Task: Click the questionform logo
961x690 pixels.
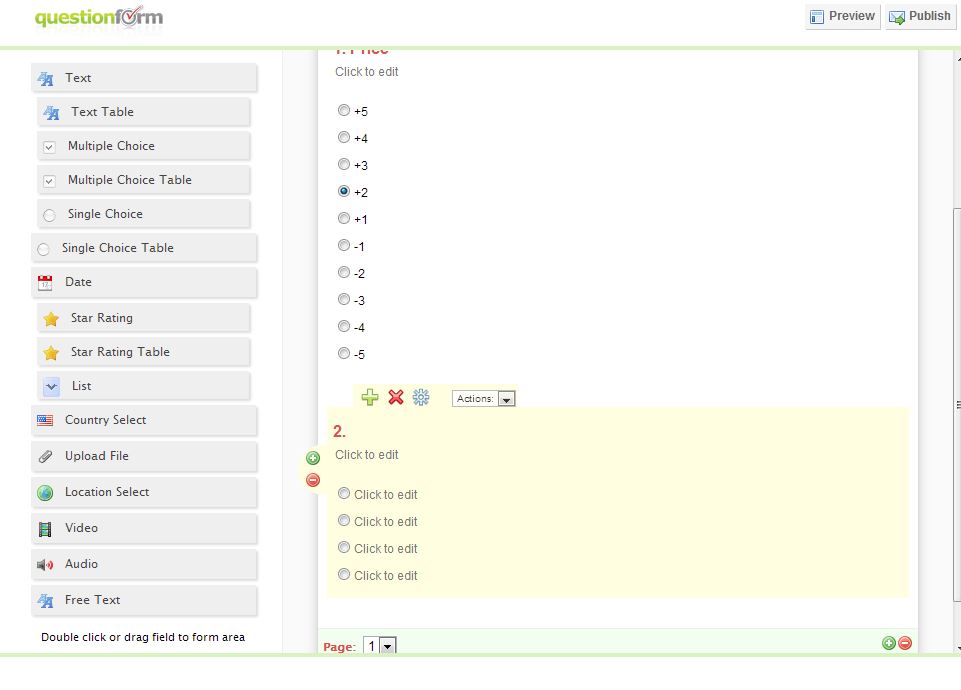Action: 98,17
